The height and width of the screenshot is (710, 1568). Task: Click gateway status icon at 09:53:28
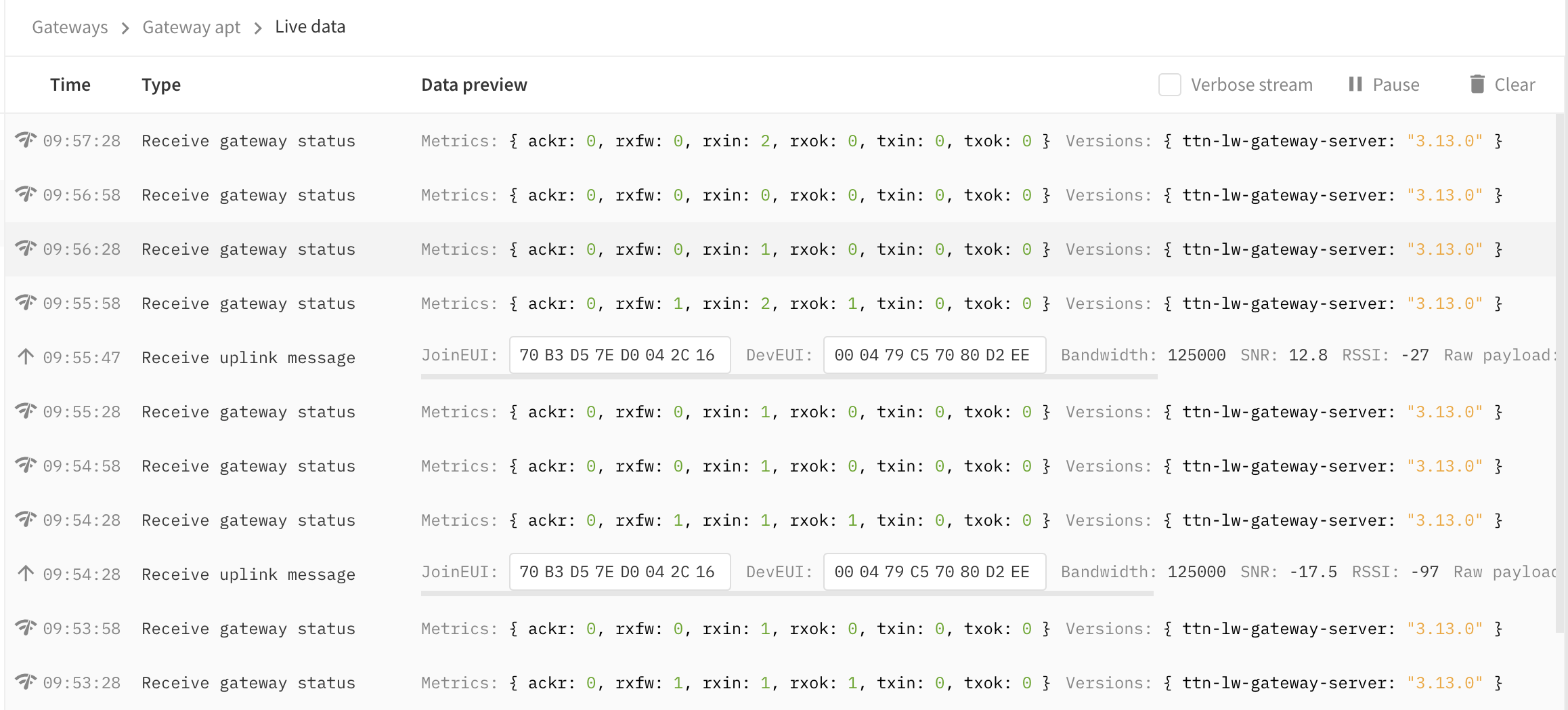(26, 682)
